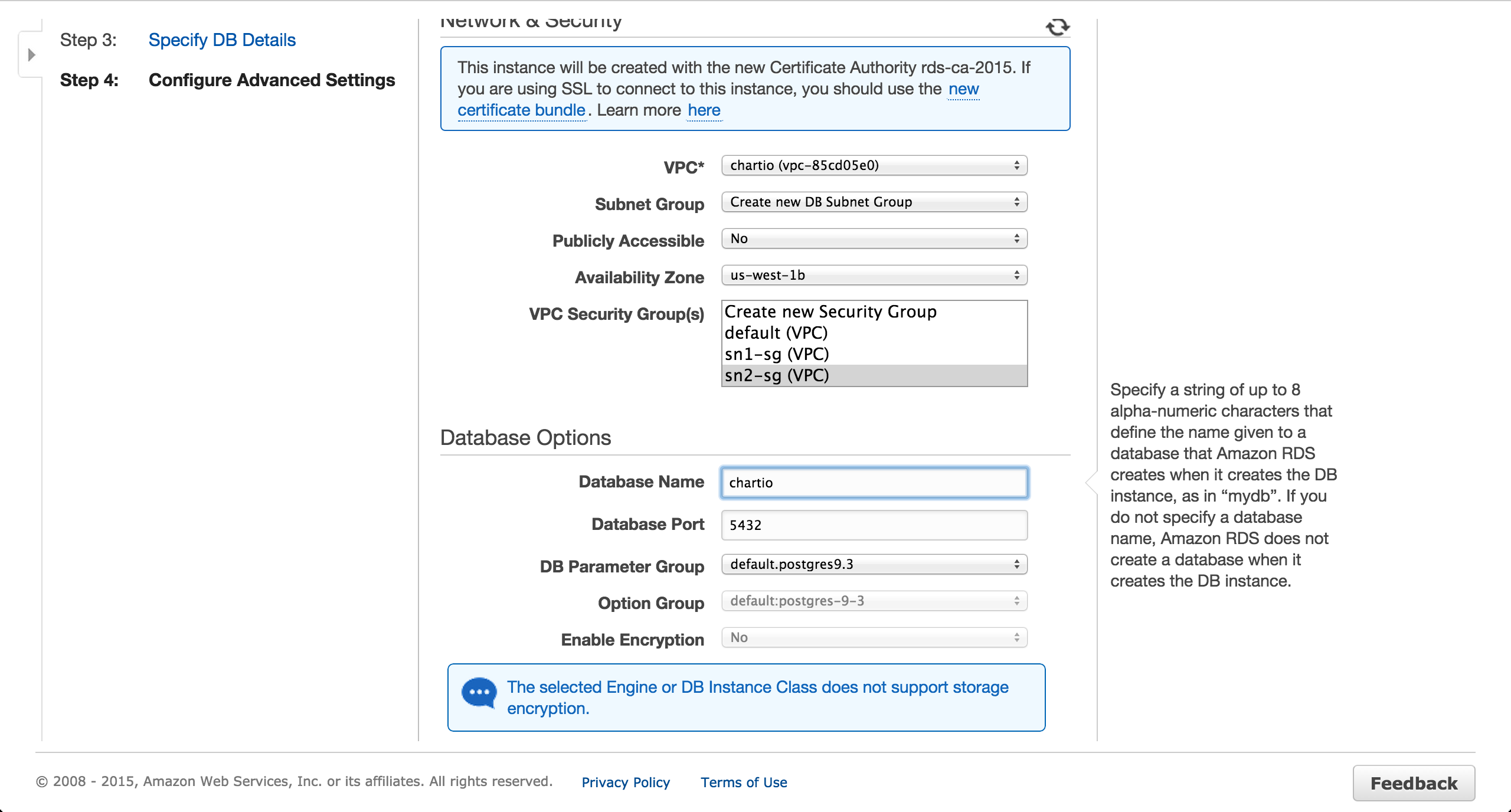Image resolution: width=1511 pixels, height=812 pixels.
Task: Click the Learn more here link
Action: pos(704,110)
